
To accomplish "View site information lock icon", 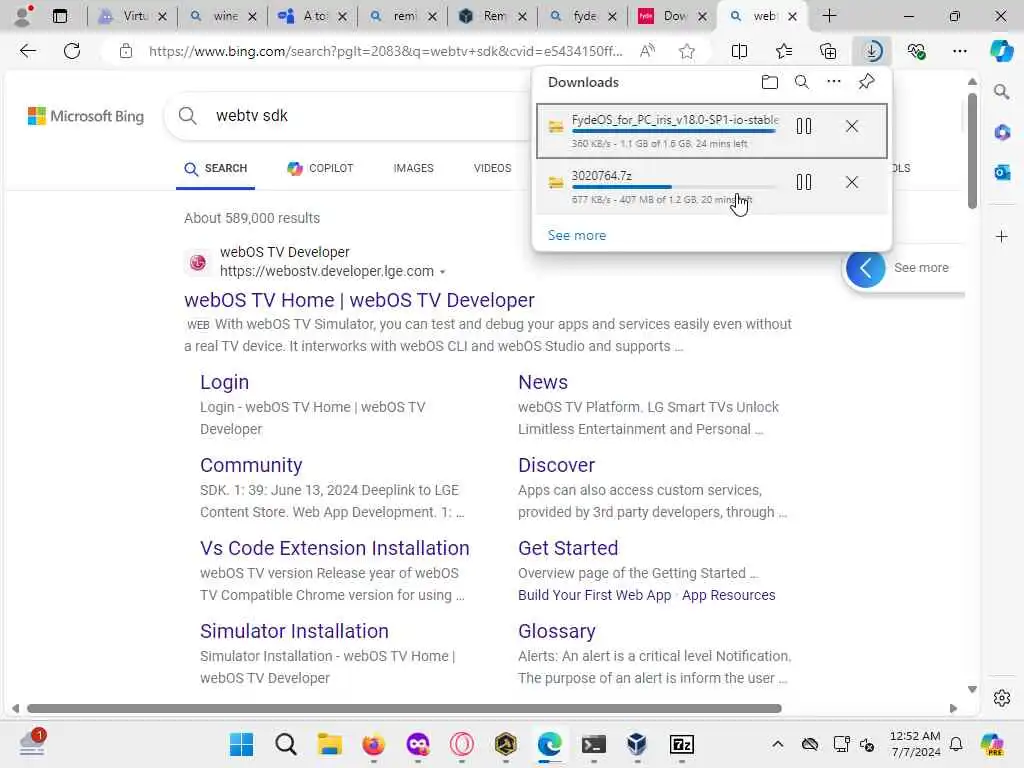I will (x=126, y=51).
